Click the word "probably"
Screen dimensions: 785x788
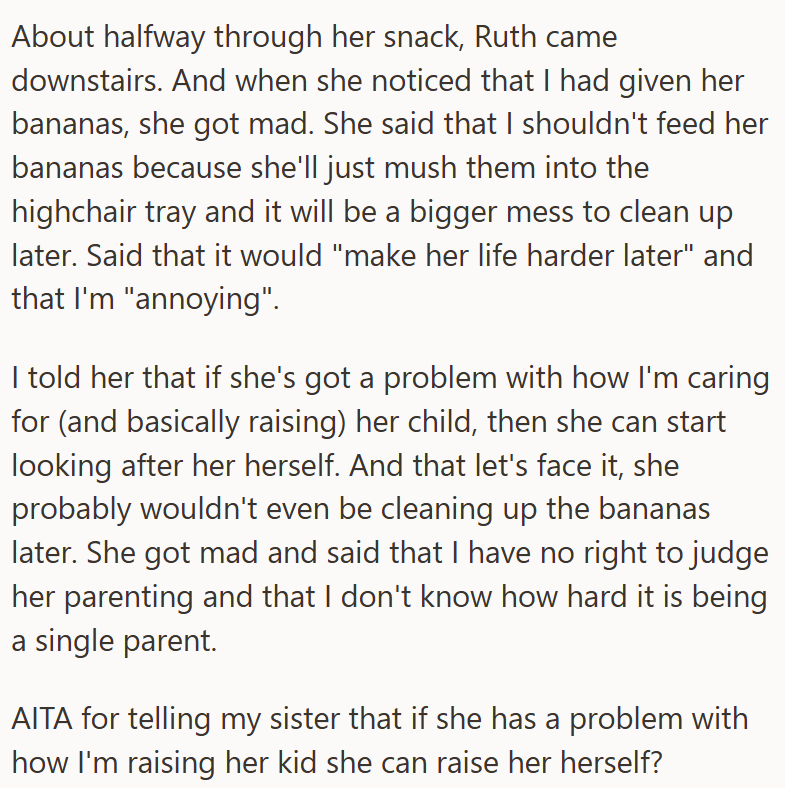point(71,509)
